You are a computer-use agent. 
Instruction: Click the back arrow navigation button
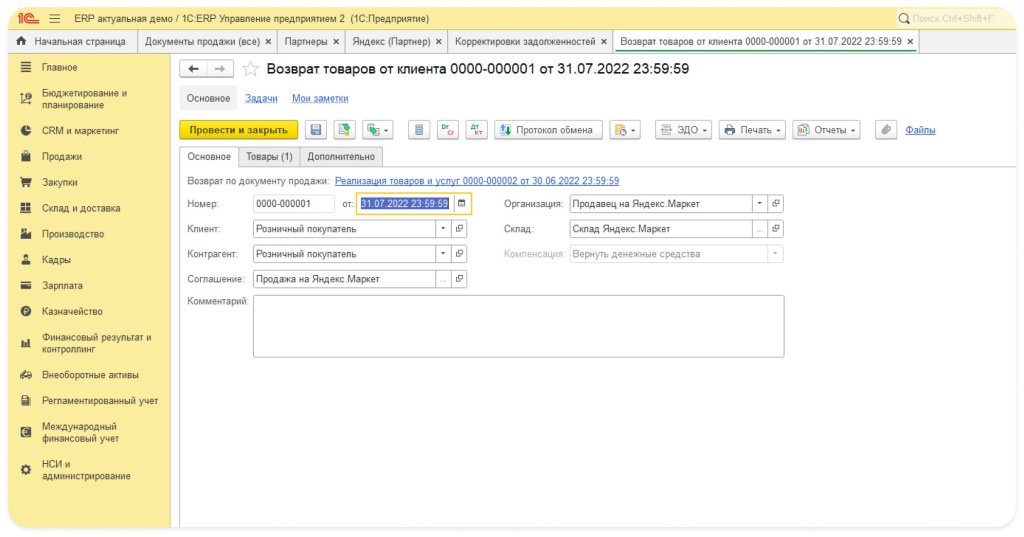194,69
